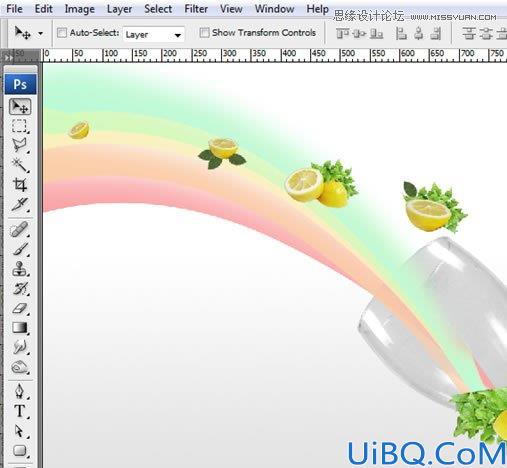Click Distribute Vertical Centers icon
The height and width of the screenshot is (468, 507).
[486, 34]
